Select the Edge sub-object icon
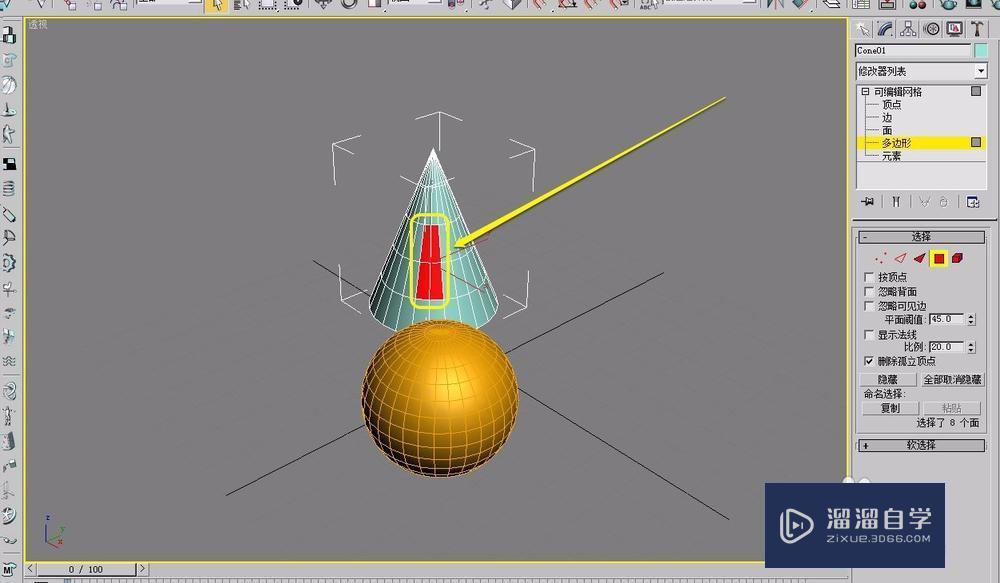The image size is (1000, 583). [901, 258]
